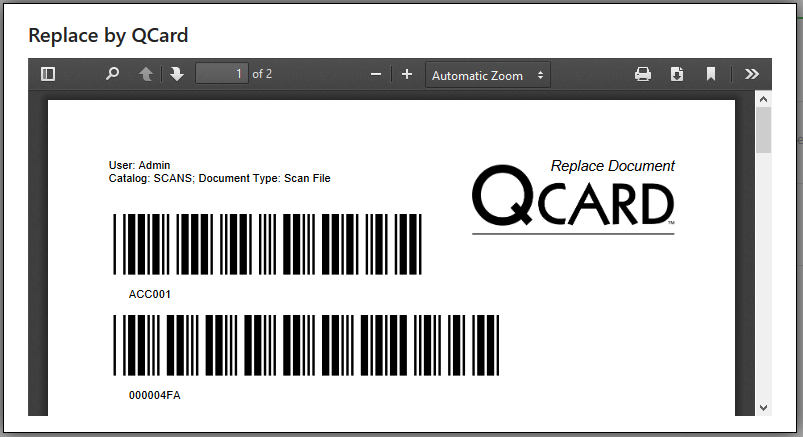Open the Automatic Zoom dropdown
803x437 pixels.
(488, 75)
